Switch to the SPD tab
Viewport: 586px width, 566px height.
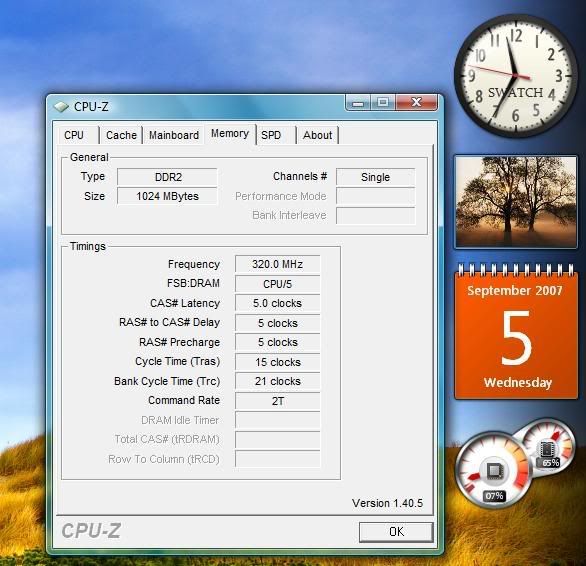tap(276, 135)
